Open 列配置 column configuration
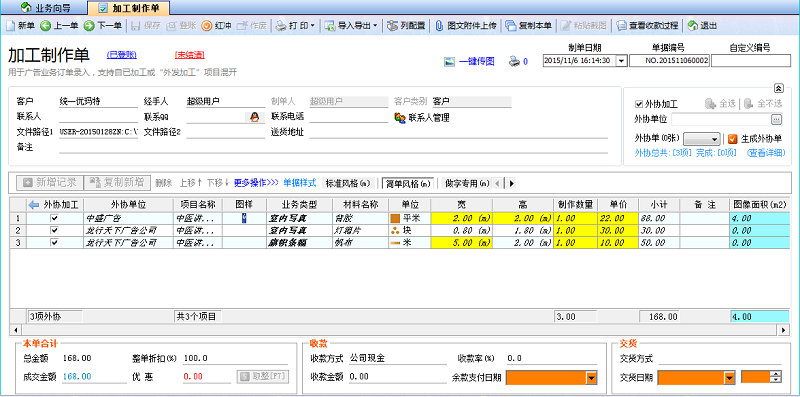The image size is (800, 397). click(406, 26)
